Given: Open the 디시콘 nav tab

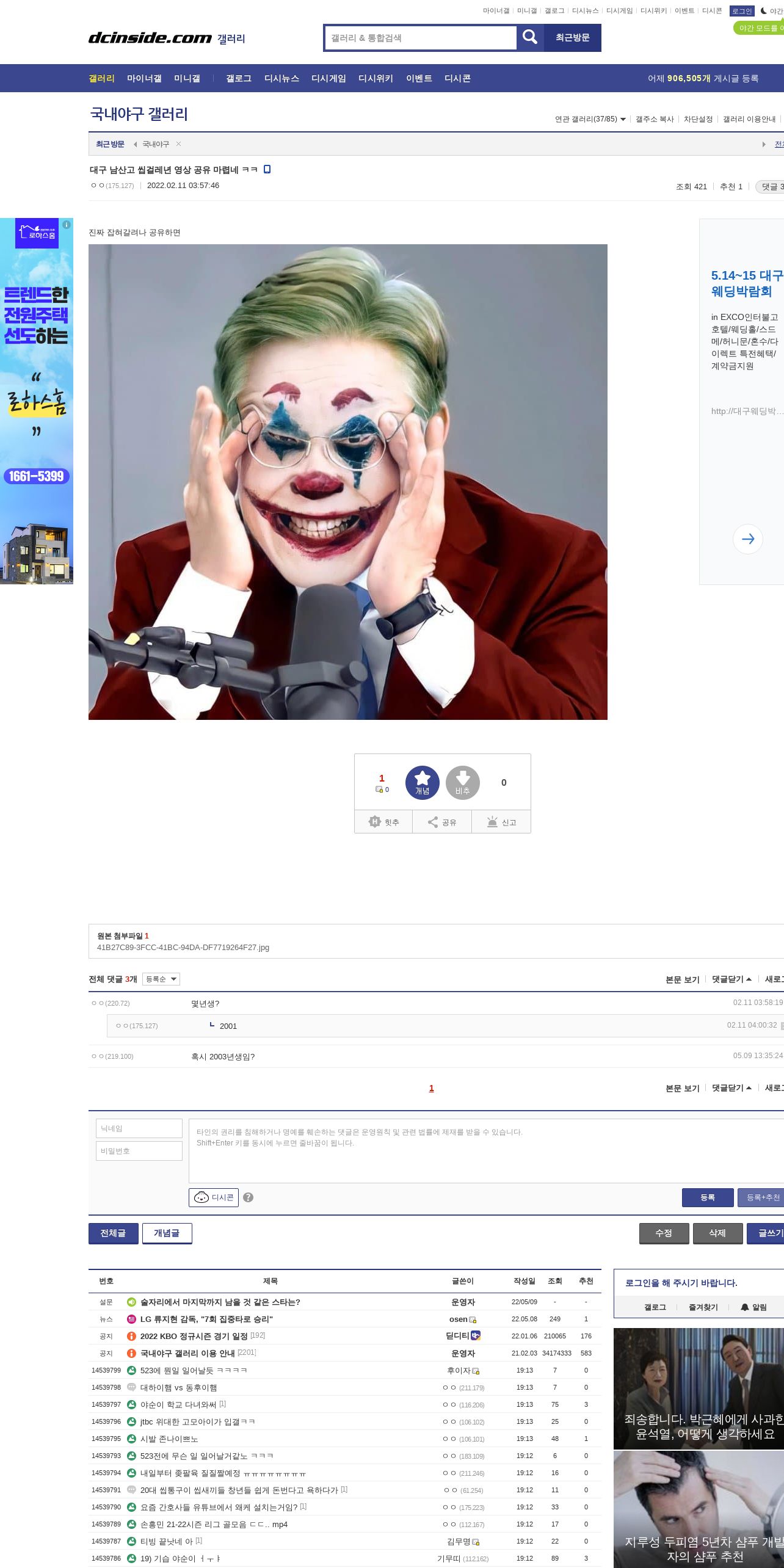Looking at the screenshot, I should pyautogui.click(x=457, y=78).
